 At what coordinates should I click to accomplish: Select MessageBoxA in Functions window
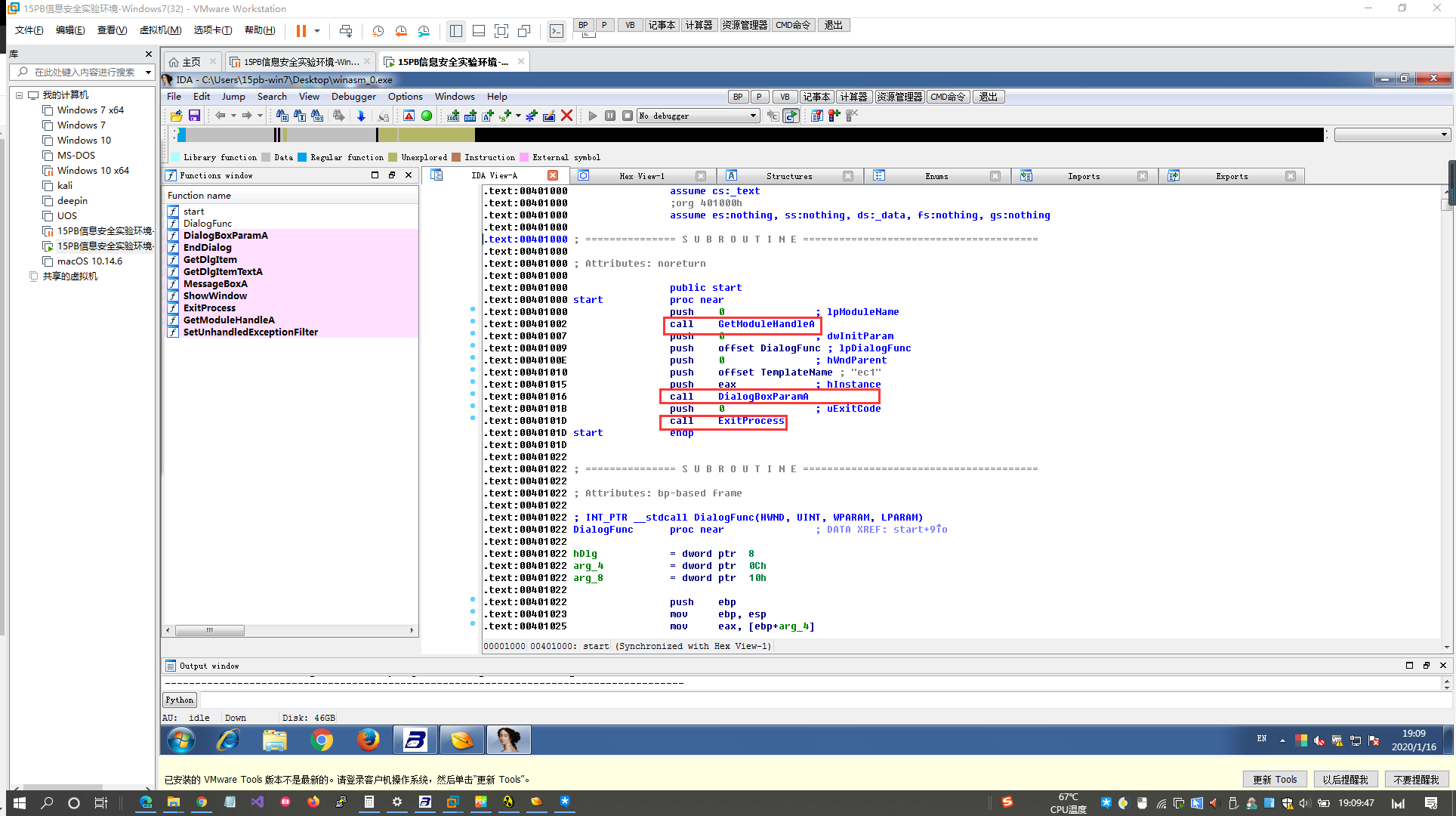[215, 284]
